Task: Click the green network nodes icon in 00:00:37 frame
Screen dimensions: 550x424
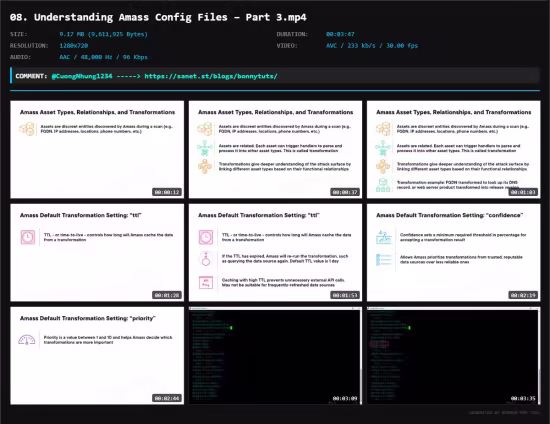Action: (205, 148)
